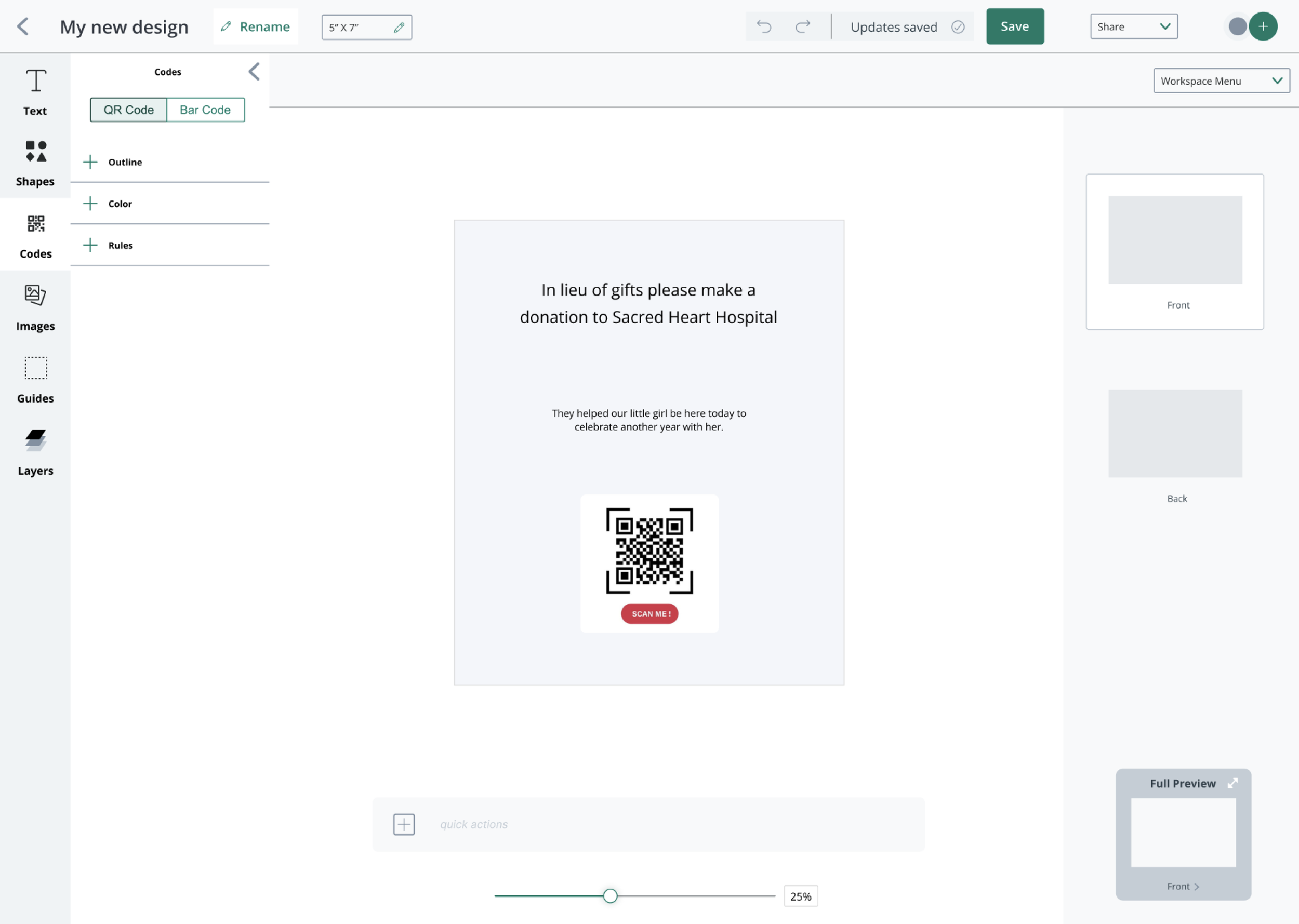Viewport: 1299px width, 924px height.
Task: Open the Layers tool
Action: [x=35, y=452]
